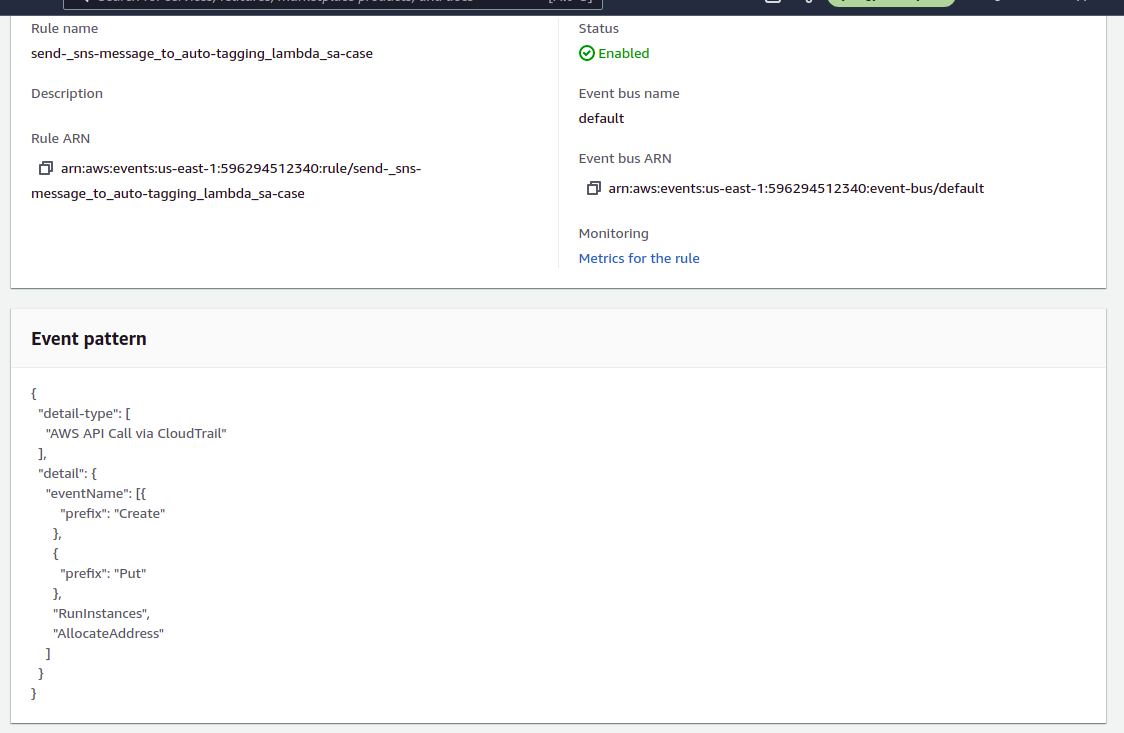Copy the Rule ARN with its copy icon
Viewport: 1124px width, 733px height.
coord(46,168)
